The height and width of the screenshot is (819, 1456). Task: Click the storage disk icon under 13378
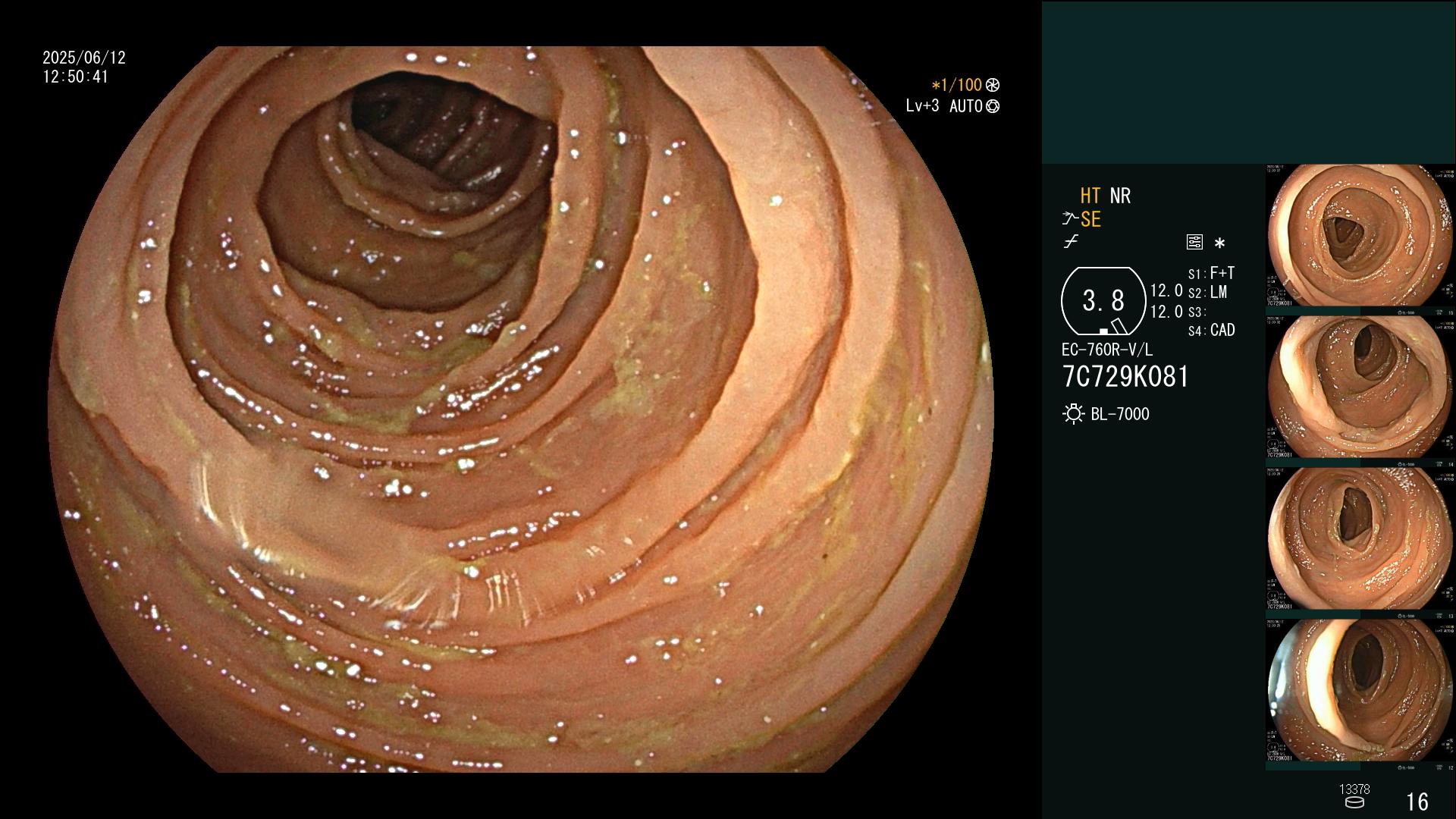point(1354,802)
